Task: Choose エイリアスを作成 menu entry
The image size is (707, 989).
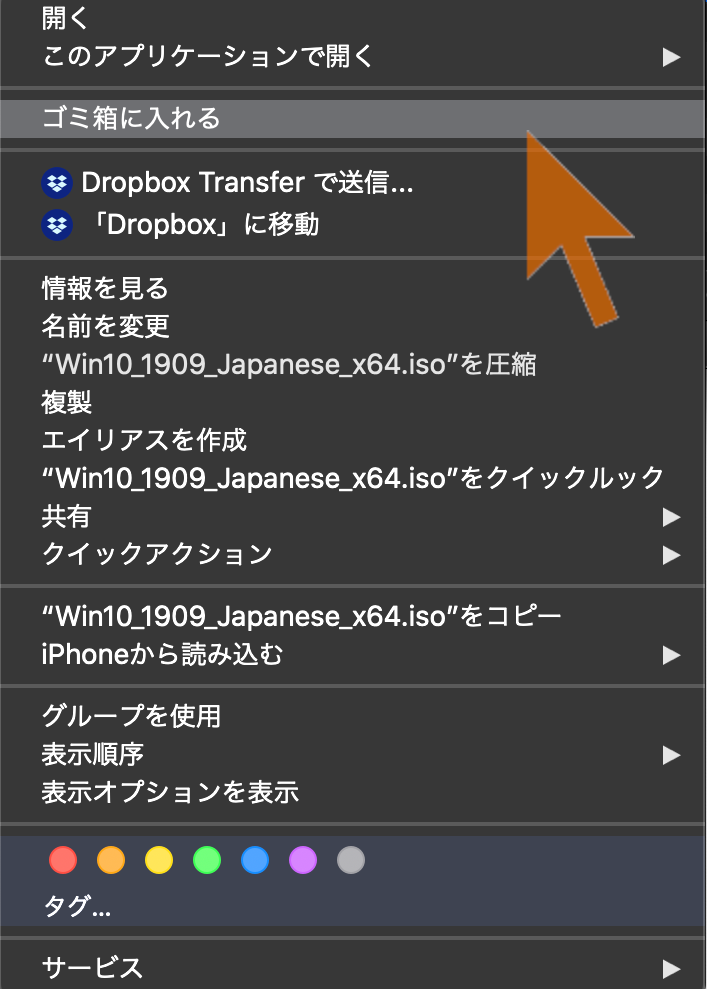Action: pos(352,440)
